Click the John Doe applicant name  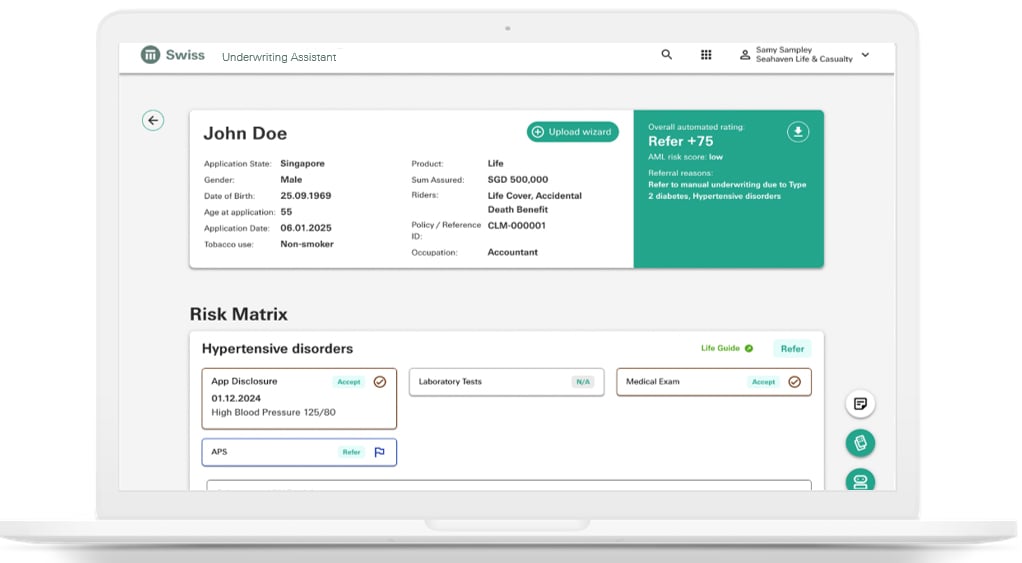click(245, 134)
